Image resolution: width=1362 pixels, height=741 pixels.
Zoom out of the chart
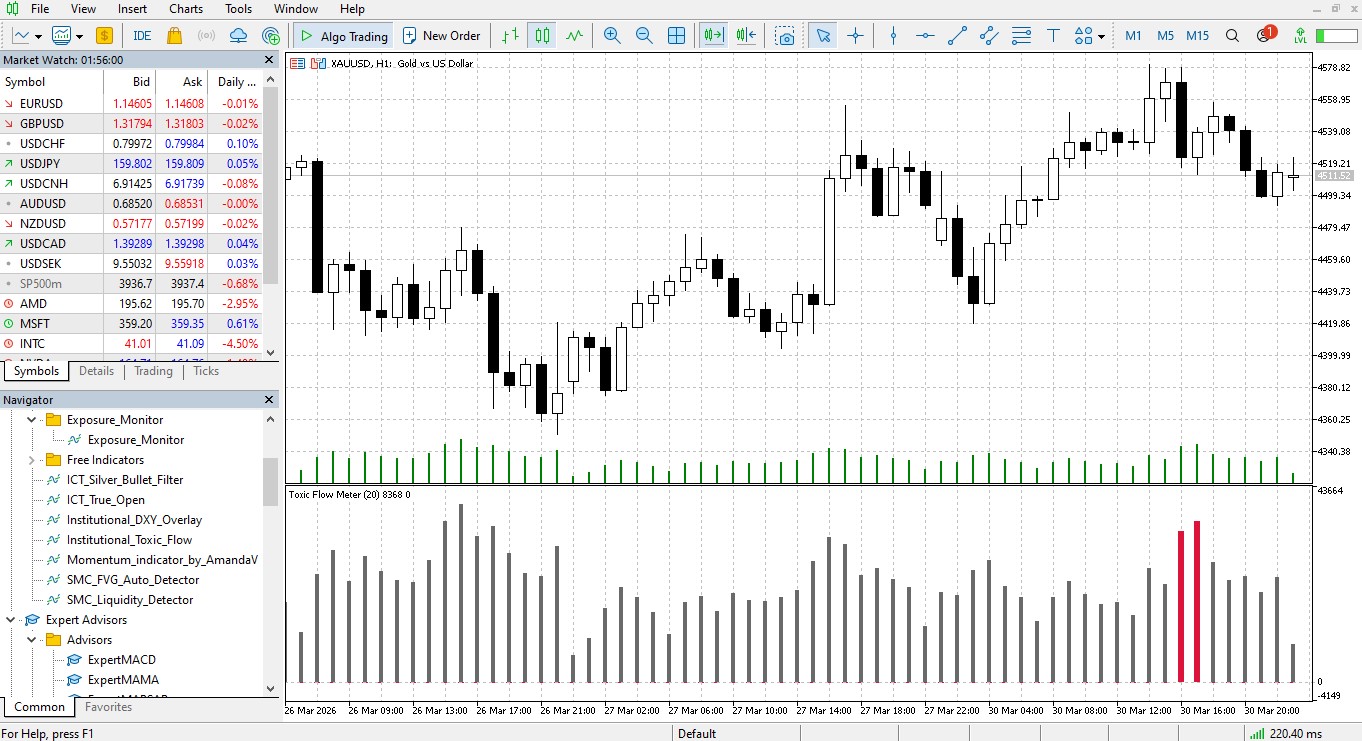[x=644, y=35]
